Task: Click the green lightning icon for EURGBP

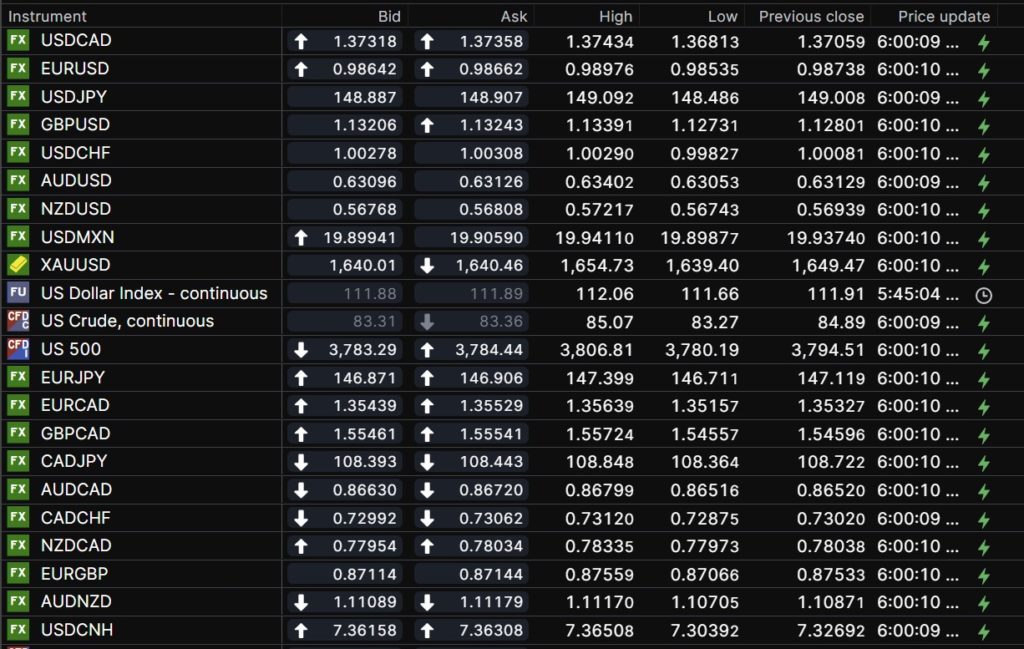Action: pyautogui.click(x=983, y=575)
